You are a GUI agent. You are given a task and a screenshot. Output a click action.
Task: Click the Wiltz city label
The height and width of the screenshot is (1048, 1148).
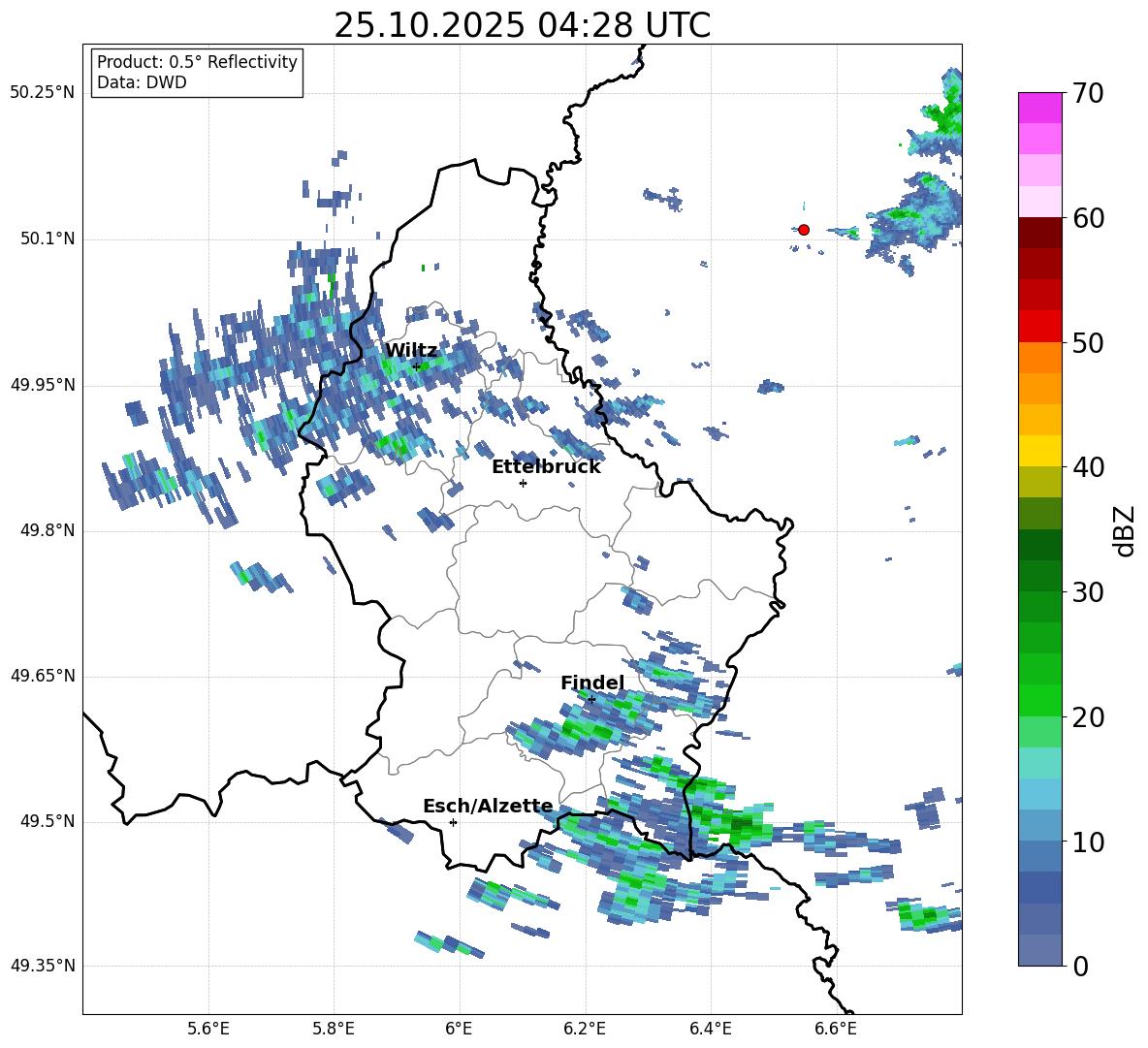(411, 351)
